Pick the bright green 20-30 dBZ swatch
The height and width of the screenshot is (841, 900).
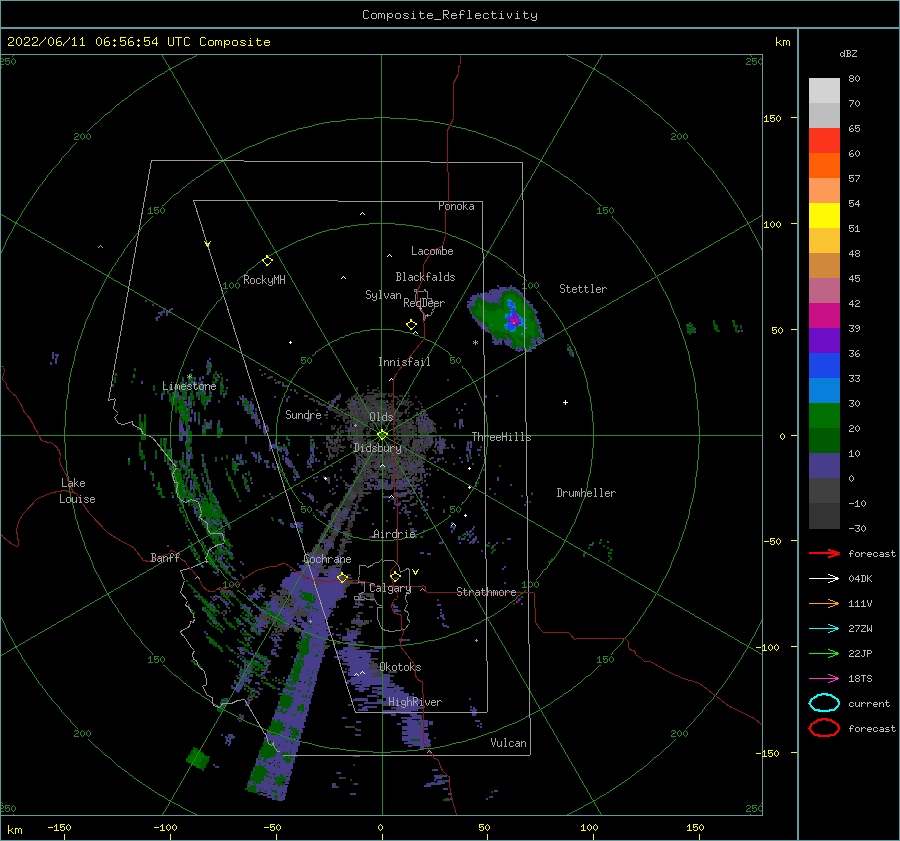pyautogui.click(x=824, y=415)
